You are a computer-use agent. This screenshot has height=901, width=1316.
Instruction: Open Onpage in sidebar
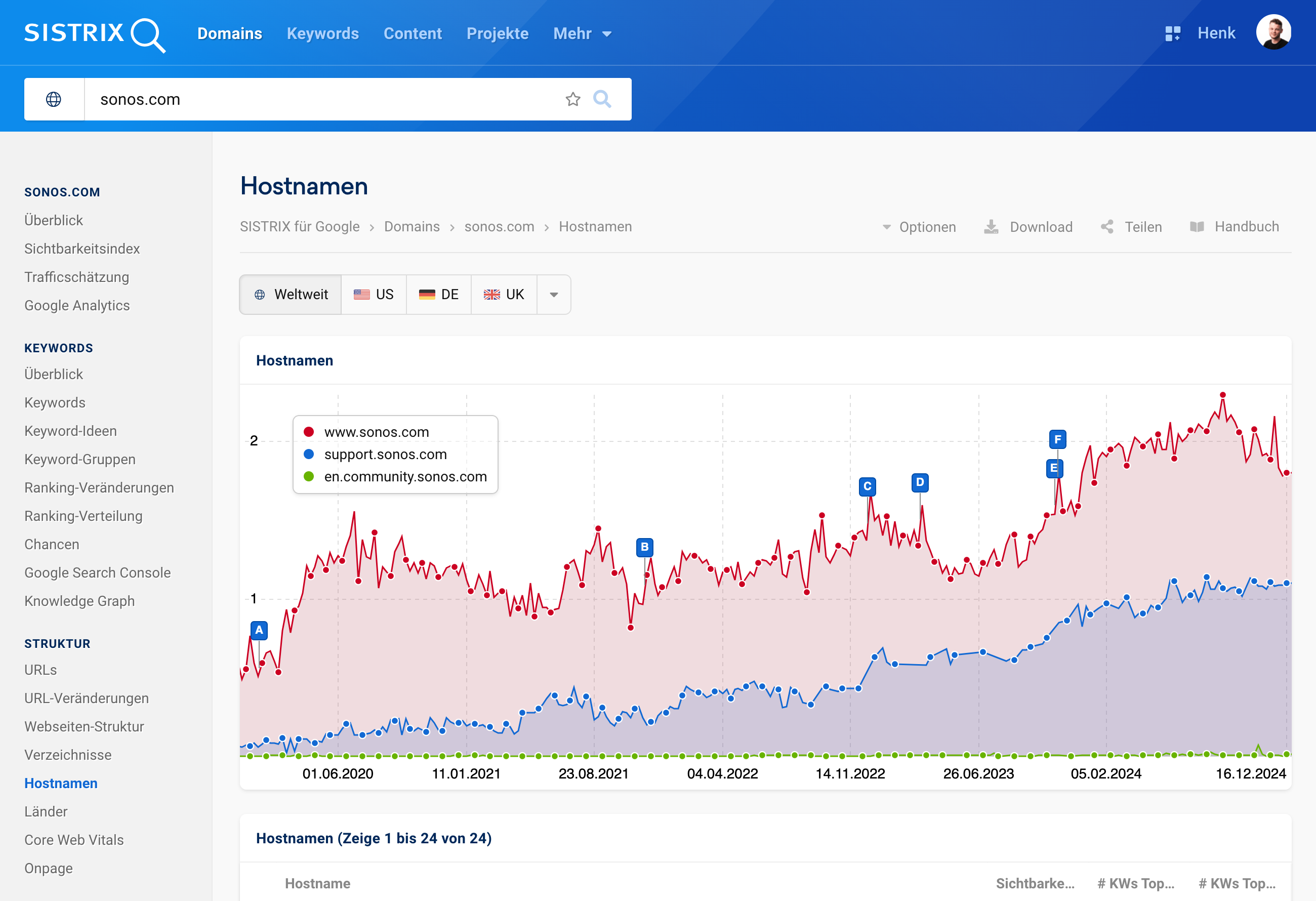click(x=48, y=869)
